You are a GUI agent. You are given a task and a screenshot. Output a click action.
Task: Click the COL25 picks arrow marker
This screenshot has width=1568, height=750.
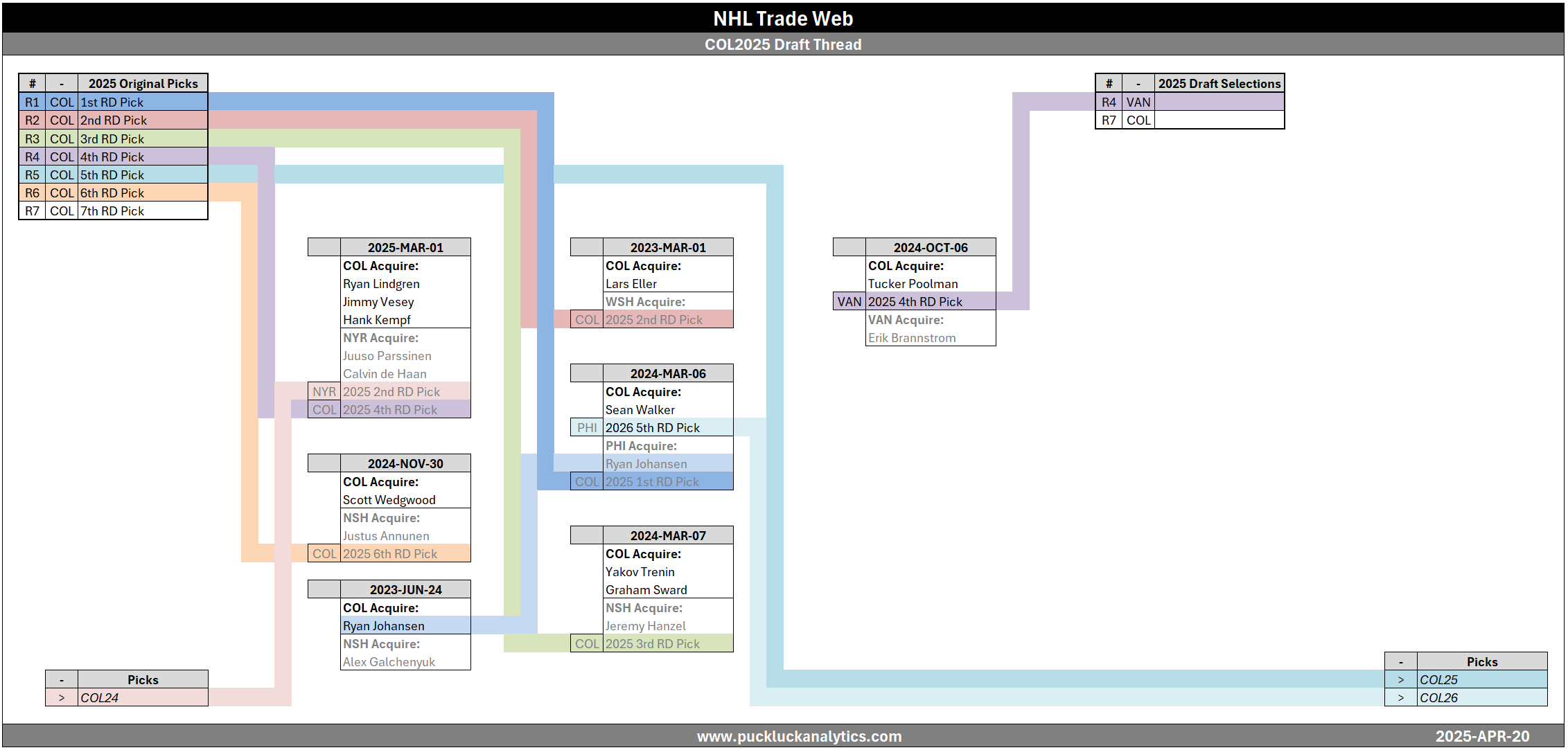coord(1400,679)
